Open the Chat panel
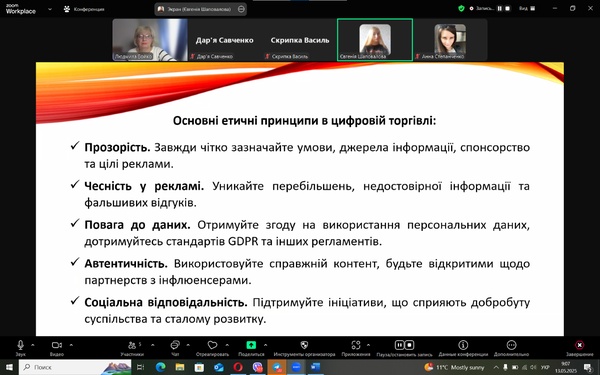This screenshot has height=375, width=600. coord(175,347)
